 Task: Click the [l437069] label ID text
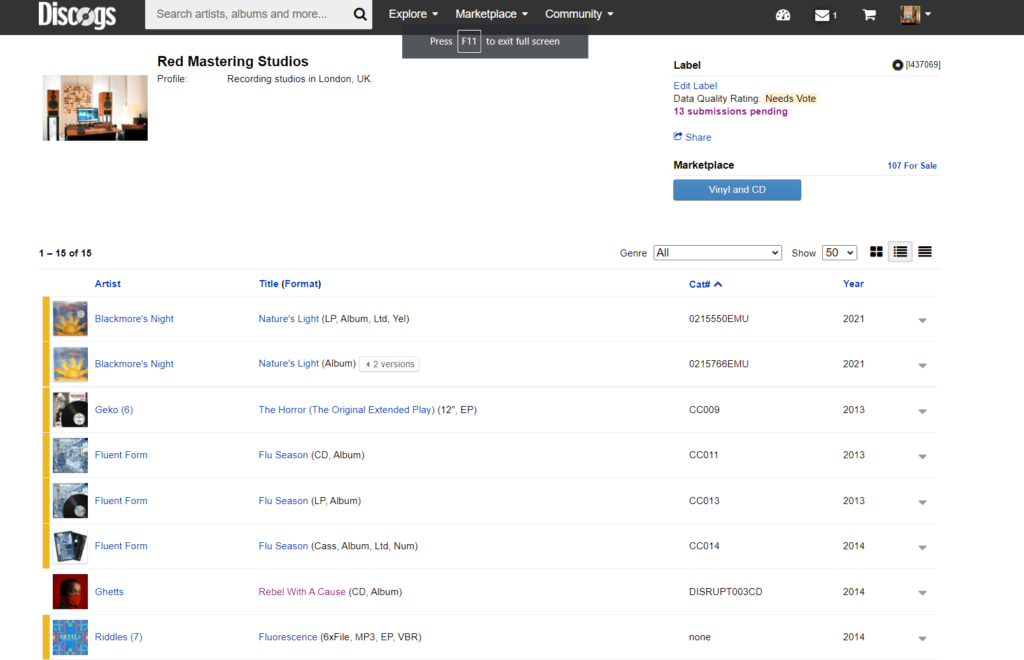click(923, 65)
